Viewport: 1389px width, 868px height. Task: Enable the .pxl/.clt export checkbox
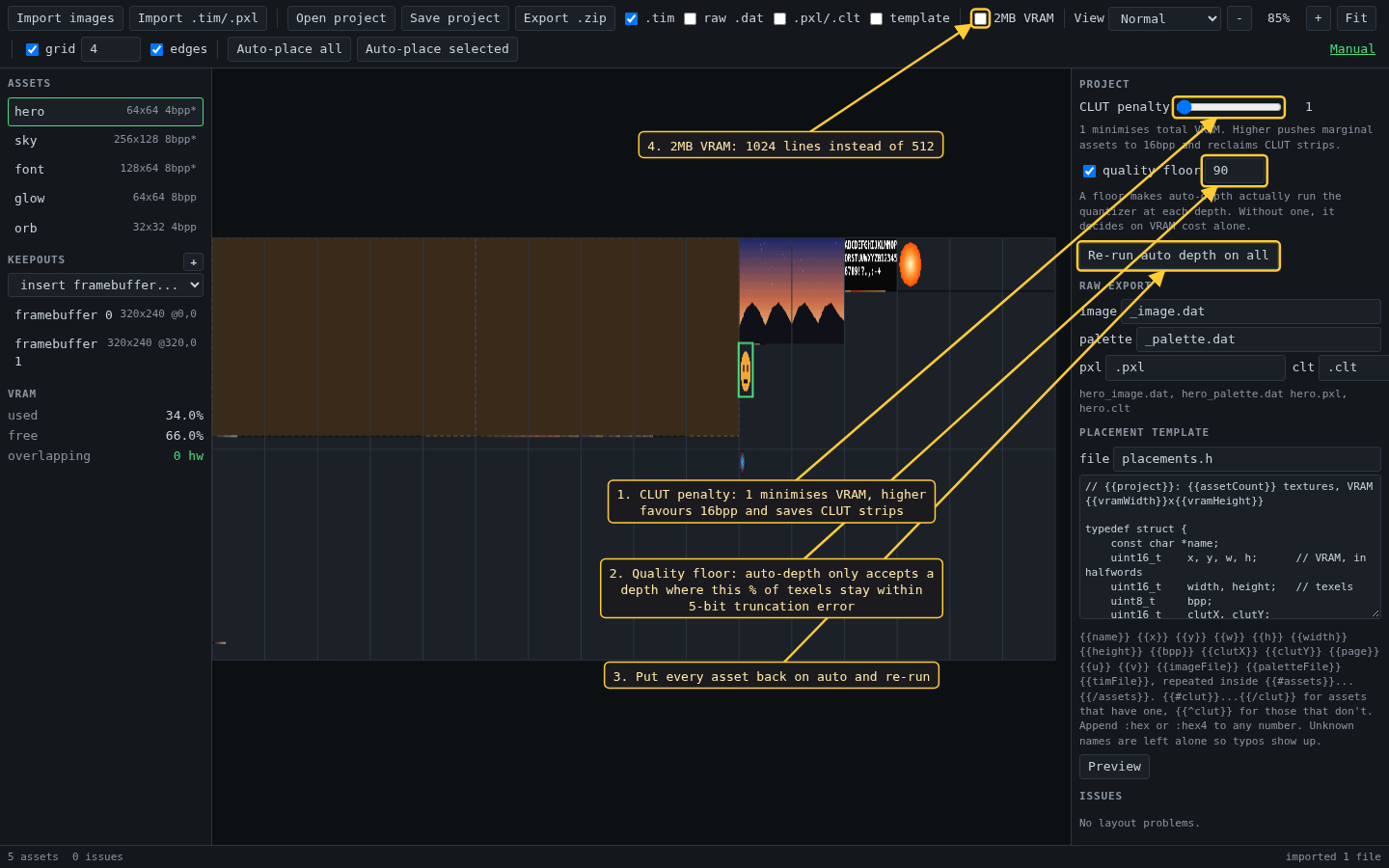[x=779, y=18]
